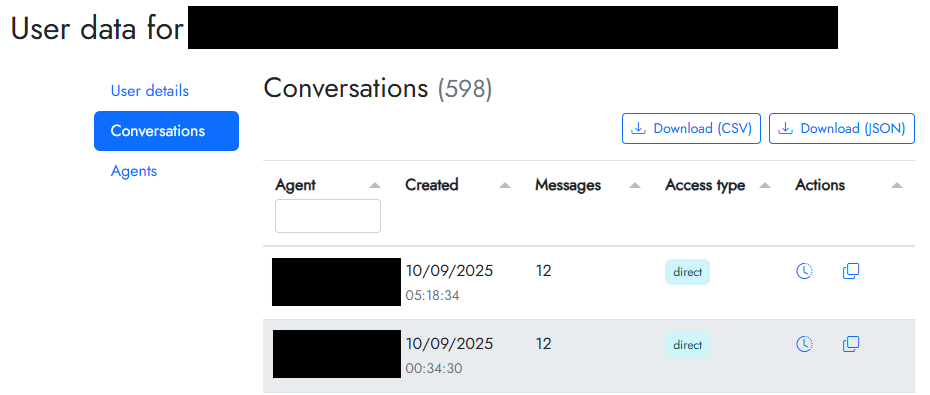Click download icon in Download (CSV) button
This screenshot has height=395, width=930.
pyautogui.click(x=638, y=129)
